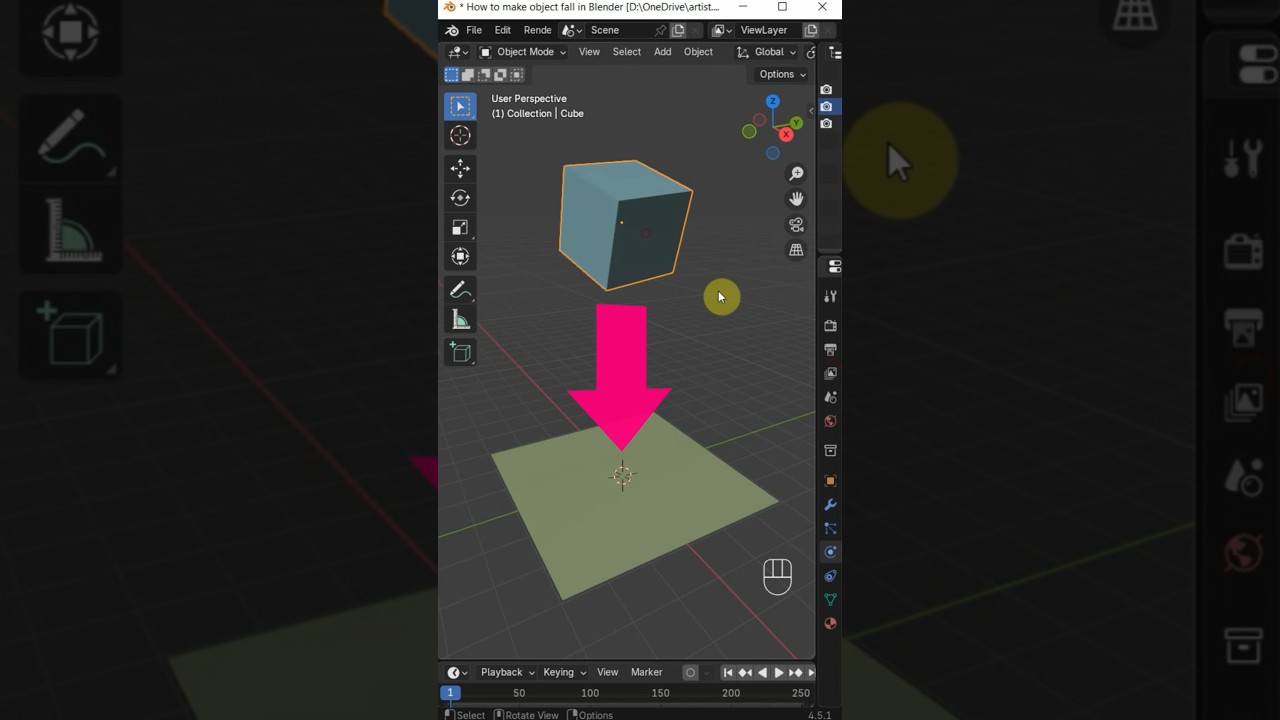Click the Blender logo menu
Image resolution: width=1280 pixels, height=720 pixels.
(452, 30)
